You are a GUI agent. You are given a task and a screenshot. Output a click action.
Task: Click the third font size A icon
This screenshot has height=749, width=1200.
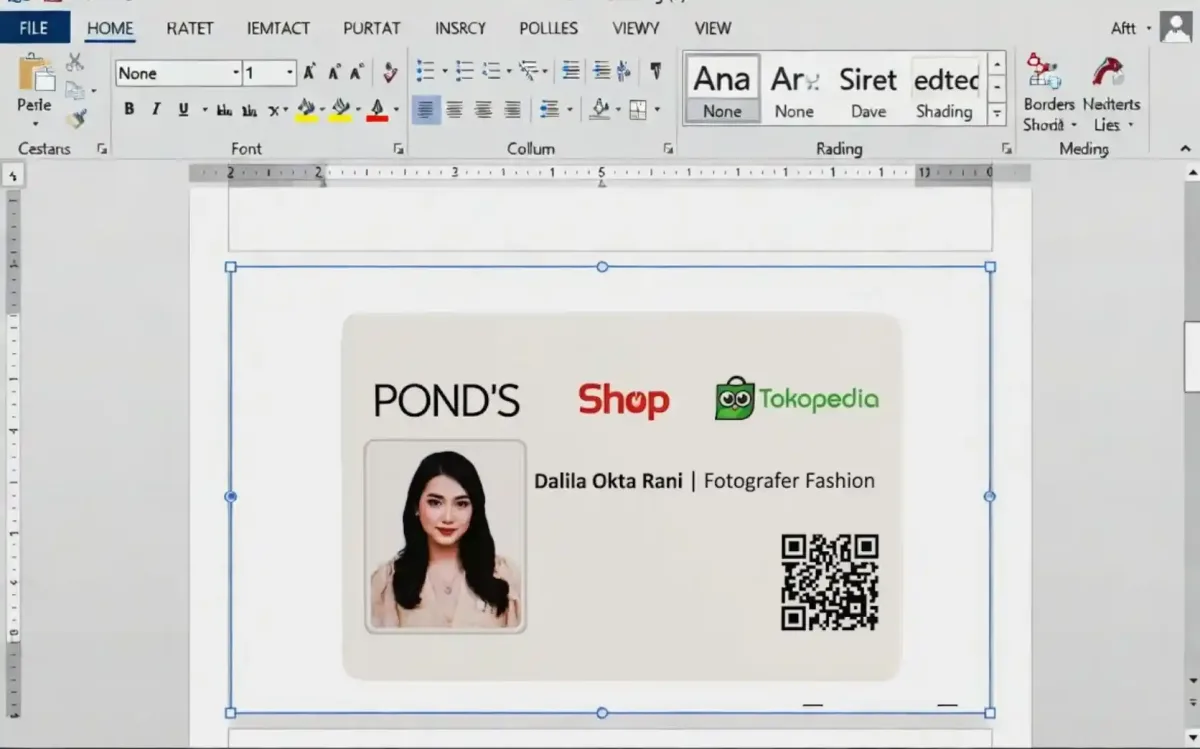point(357,73)
